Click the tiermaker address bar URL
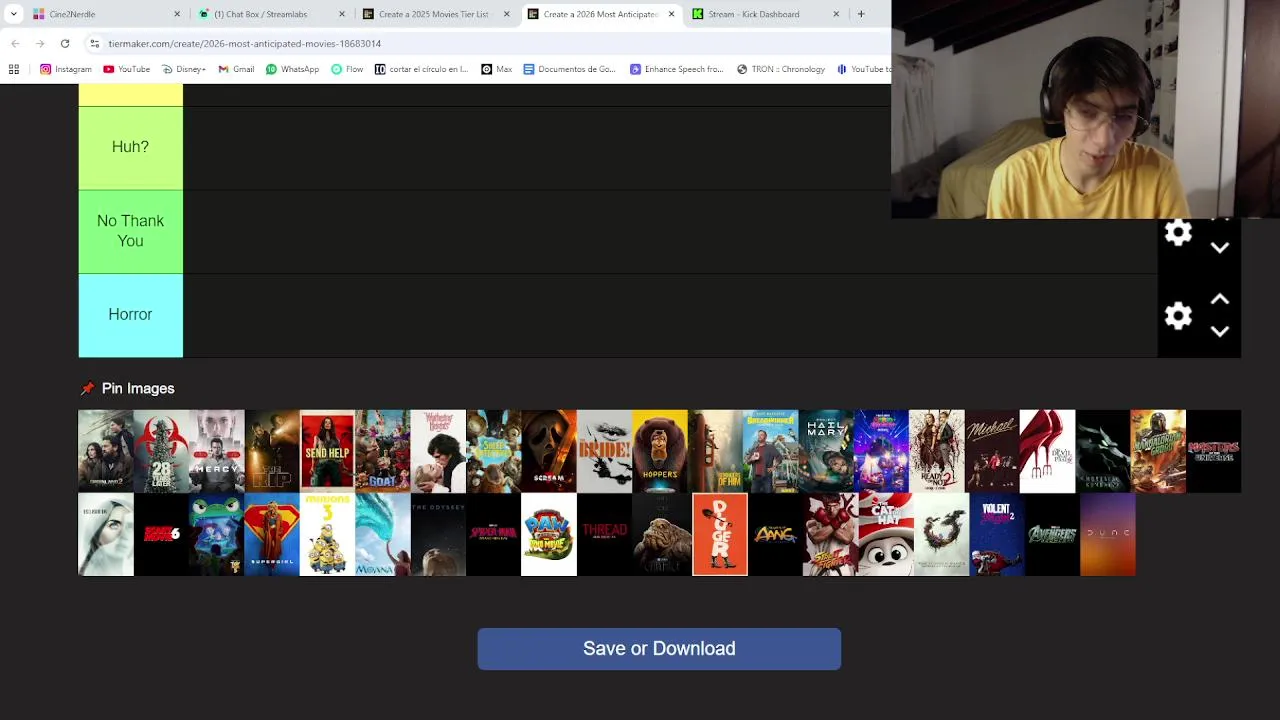Screen dimensions: 1280x720 [244, 44]
